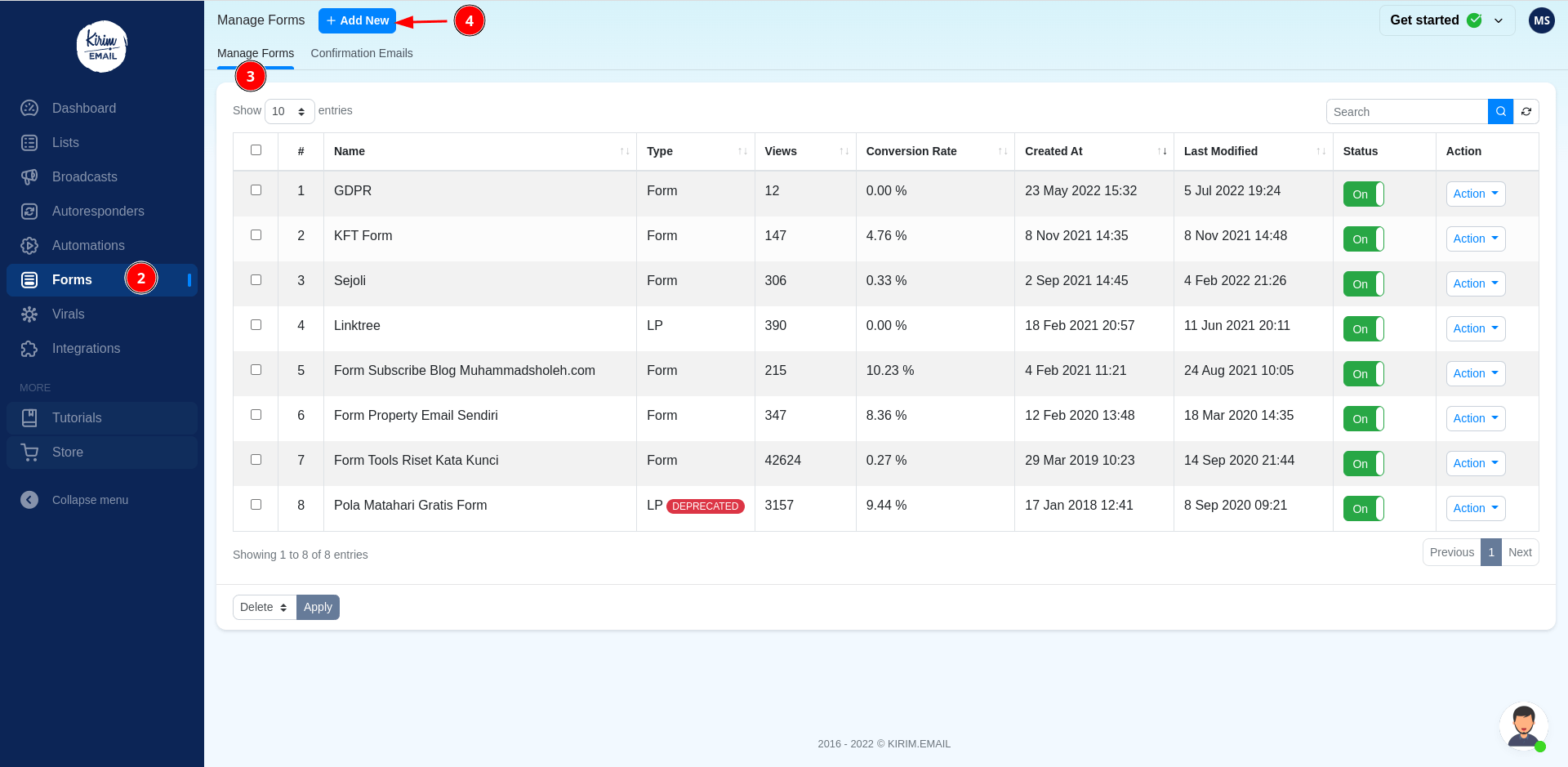Open the live chat support widget
The width and height of the screenshot is (1568, 767).
tap(1523, 726)
